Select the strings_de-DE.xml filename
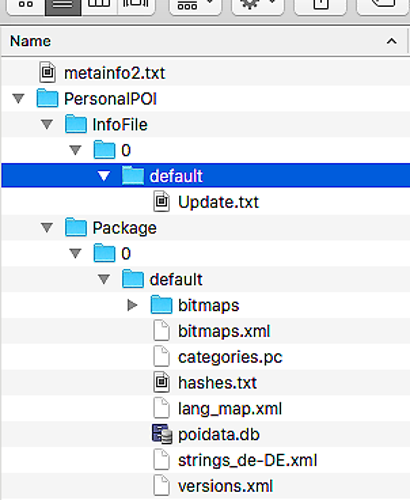 click(247, 461)
